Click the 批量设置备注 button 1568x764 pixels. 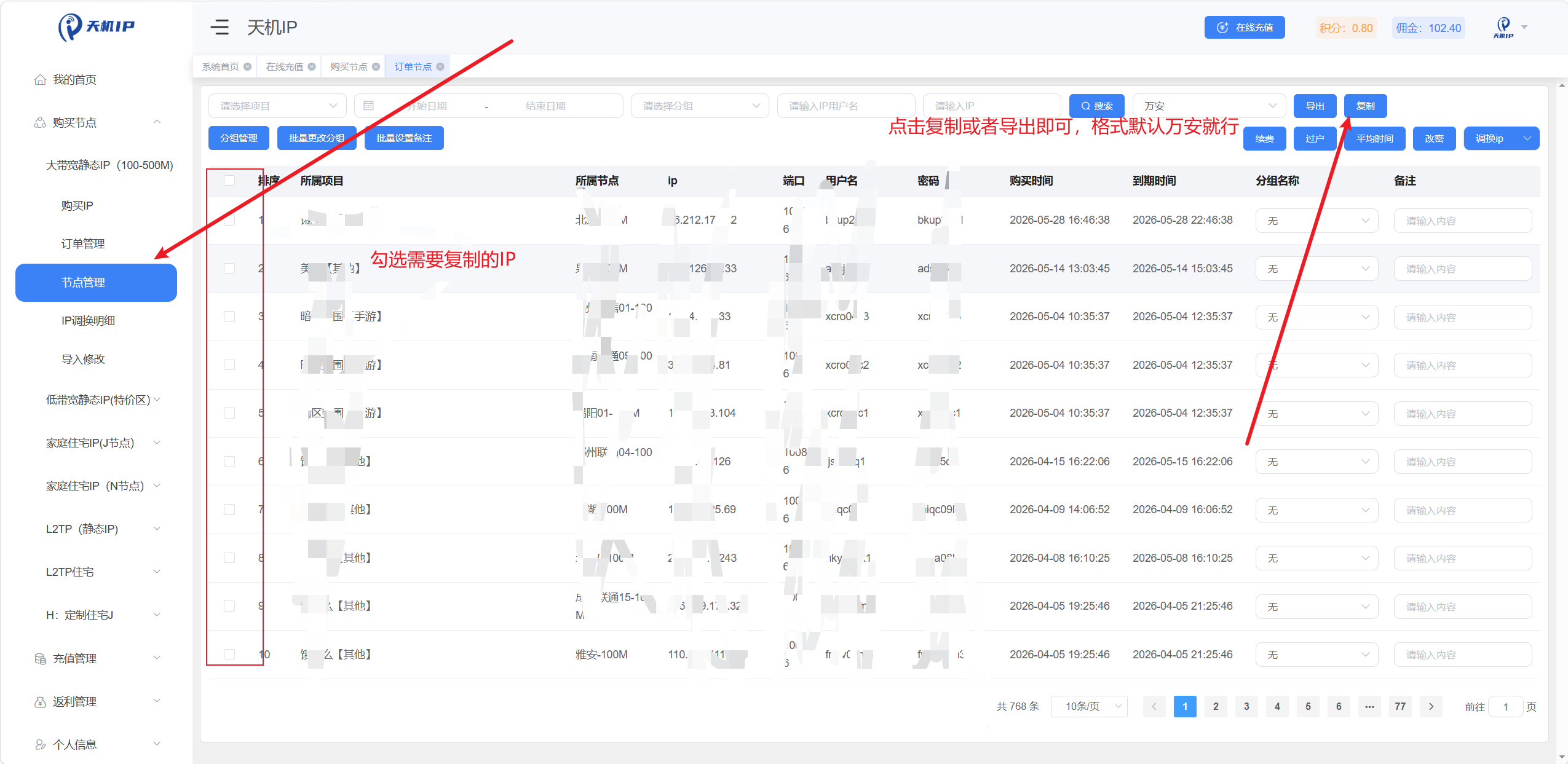404,138
